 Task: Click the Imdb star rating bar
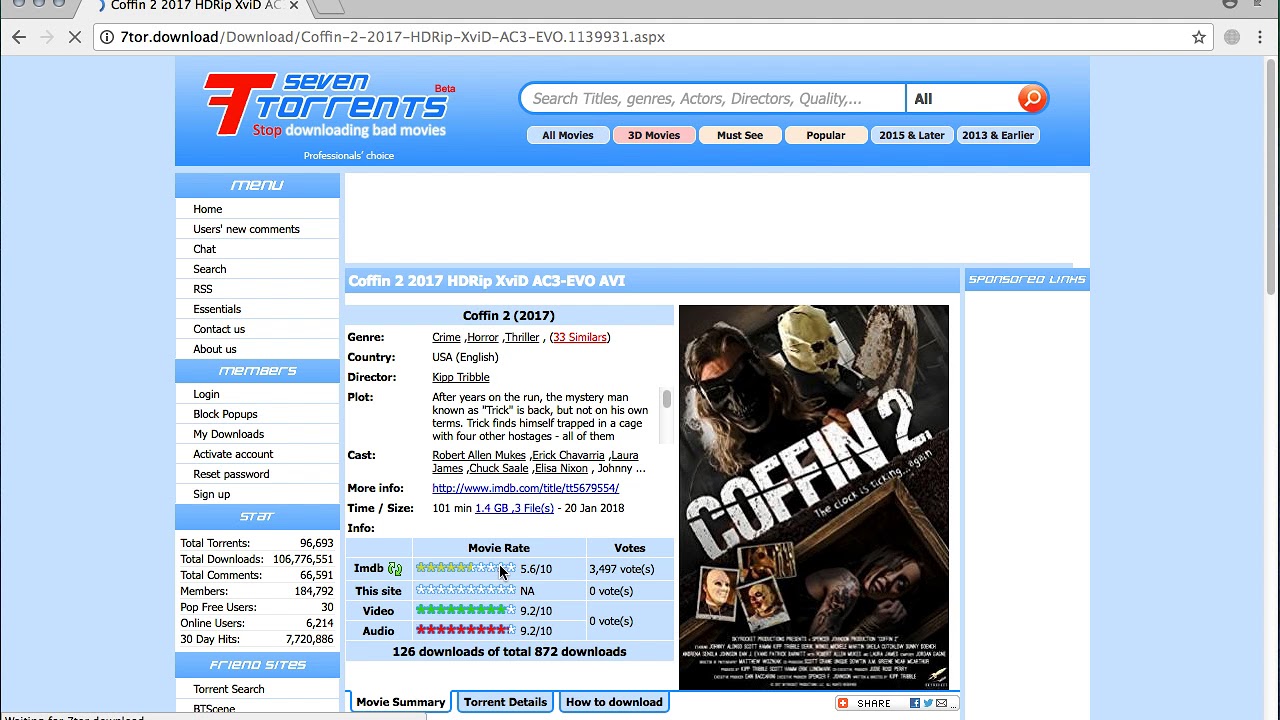466,568
